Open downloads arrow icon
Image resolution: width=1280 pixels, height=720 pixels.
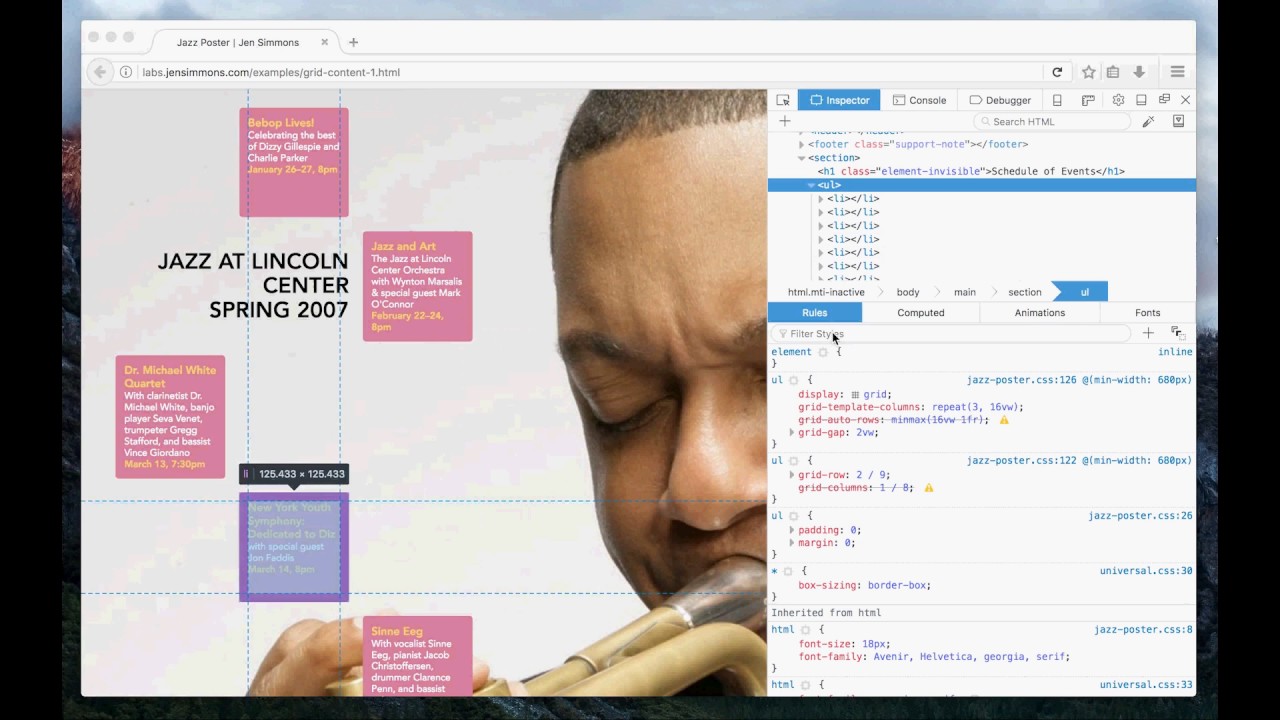click(x=1139, y=72)
